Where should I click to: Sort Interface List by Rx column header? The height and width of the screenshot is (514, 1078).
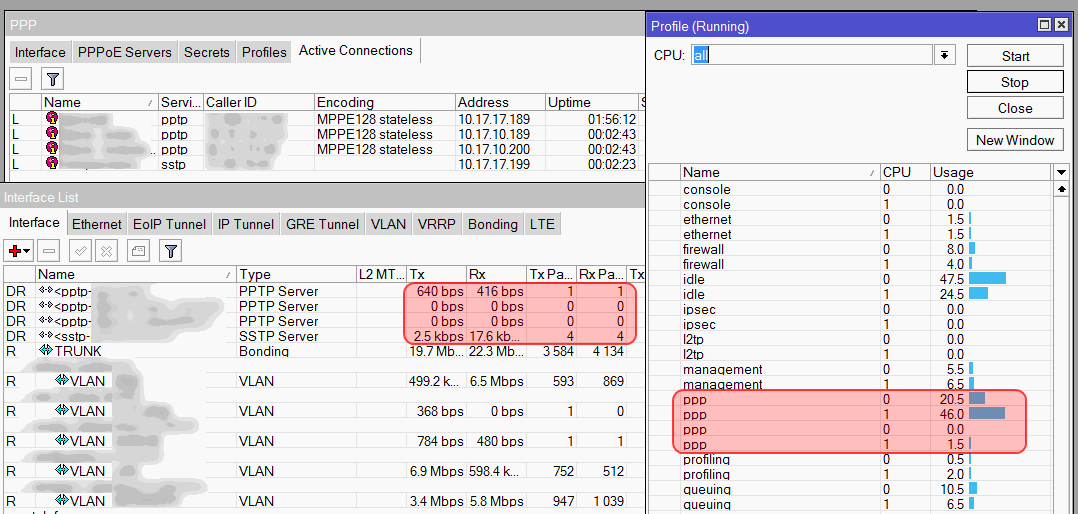[496, 274]
